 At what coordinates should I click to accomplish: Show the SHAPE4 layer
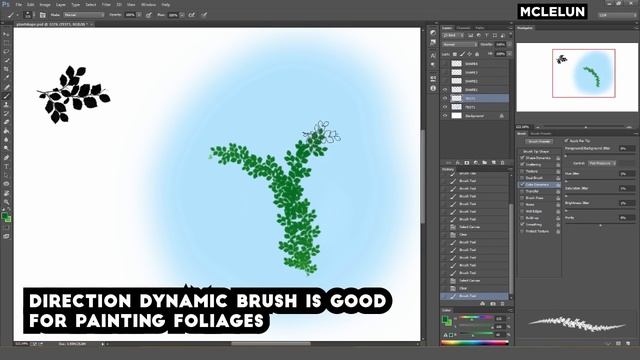[445, 64]
